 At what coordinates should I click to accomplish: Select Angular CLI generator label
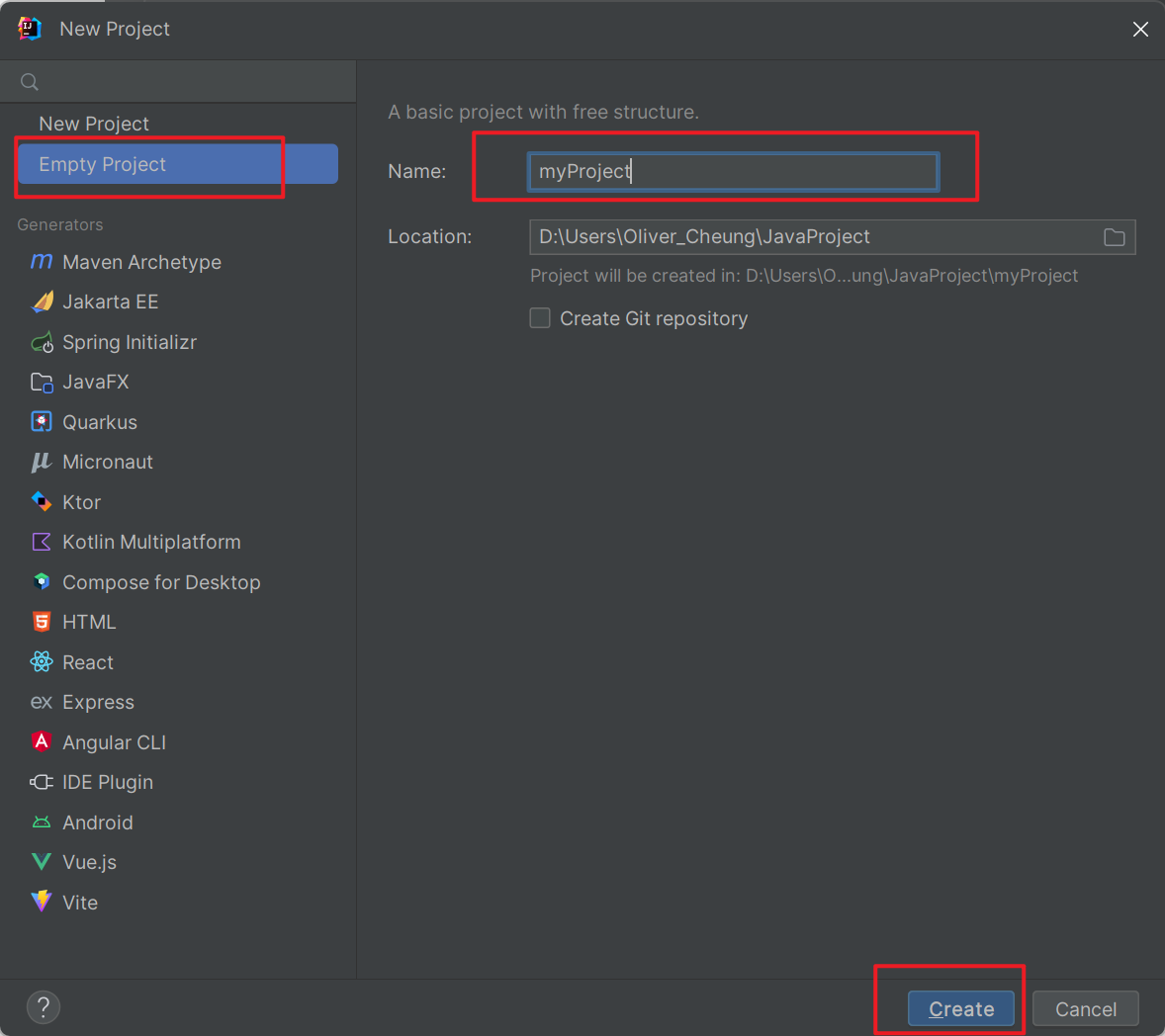pos(115,742)
